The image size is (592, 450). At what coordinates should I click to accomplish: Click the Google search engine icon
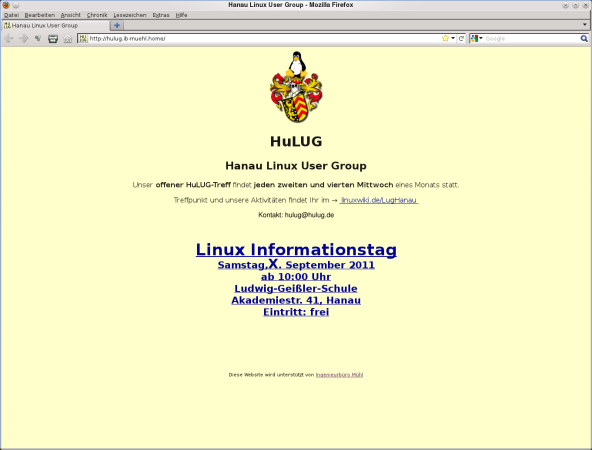[475, 39]
